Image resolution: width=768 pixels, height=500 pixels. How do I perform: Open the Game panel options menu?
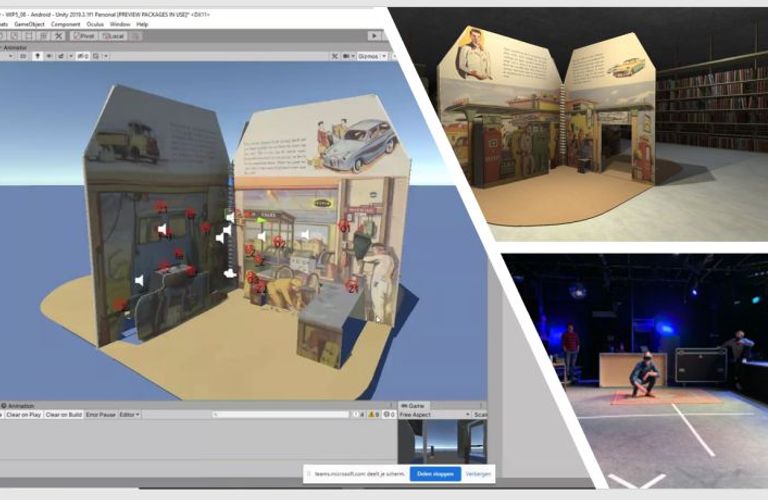(480, 405)
